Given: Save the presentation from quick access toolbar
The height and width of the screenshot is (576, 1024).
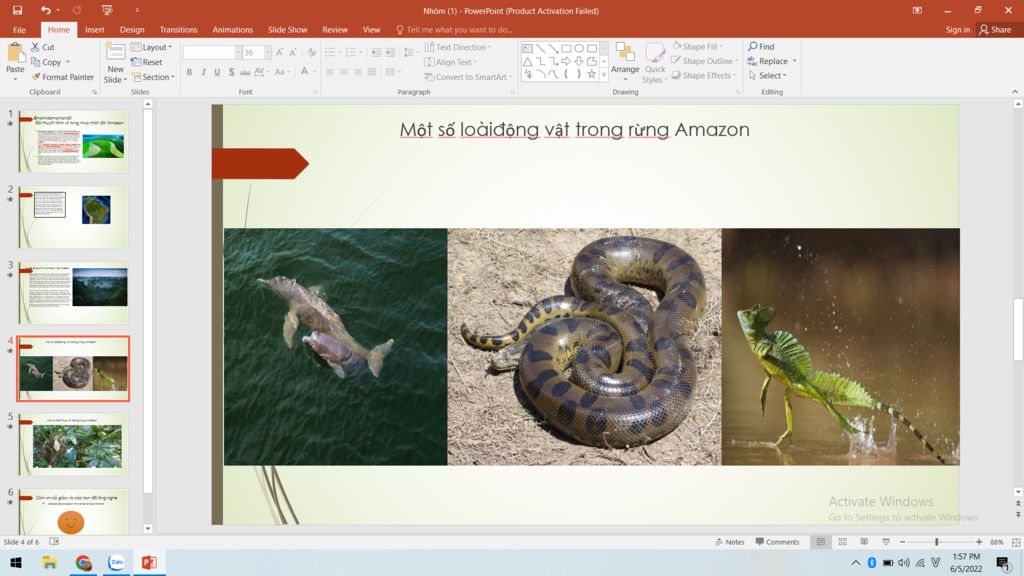Looking at the screenshot, I should (18, 10).
